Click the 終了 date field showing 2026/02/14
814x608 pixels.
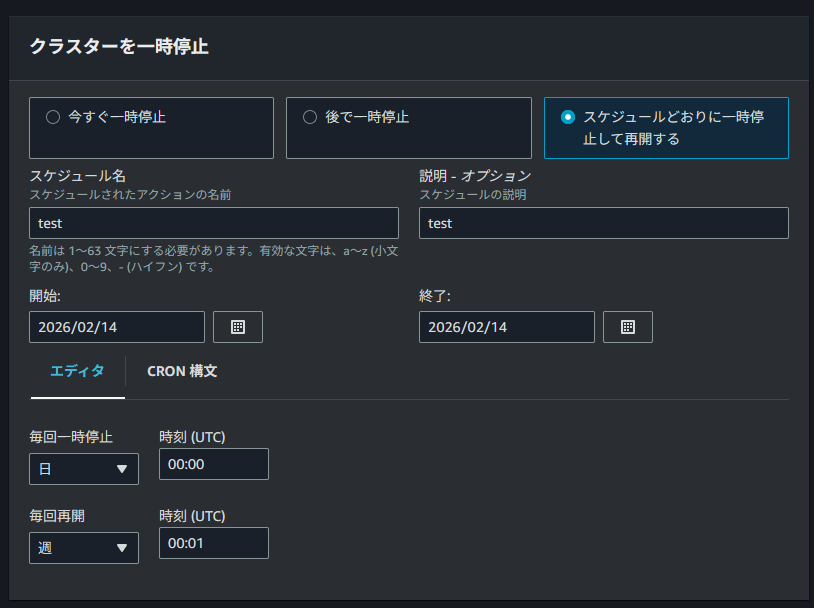[x=506, y=326]
